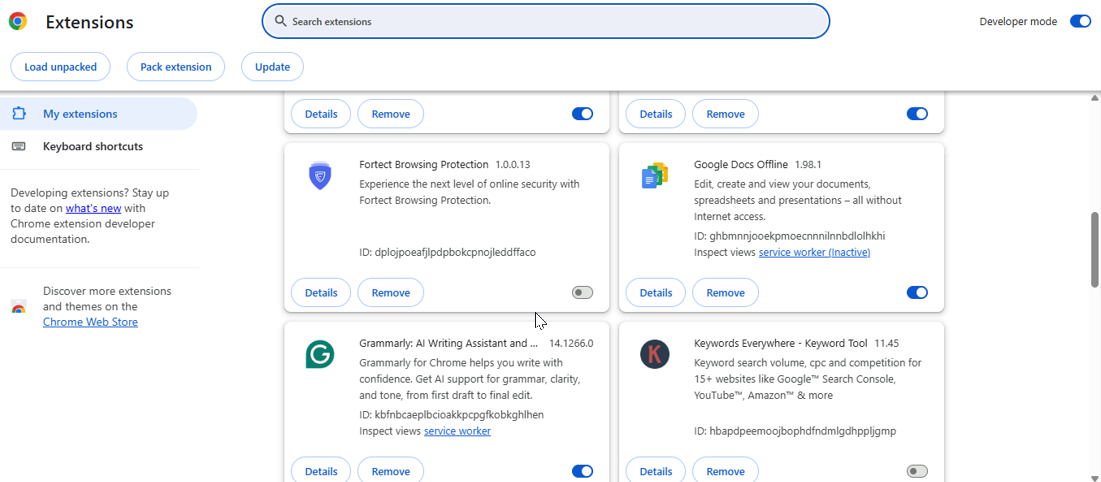Click the Grammarly green G icon

pos(320,355)
